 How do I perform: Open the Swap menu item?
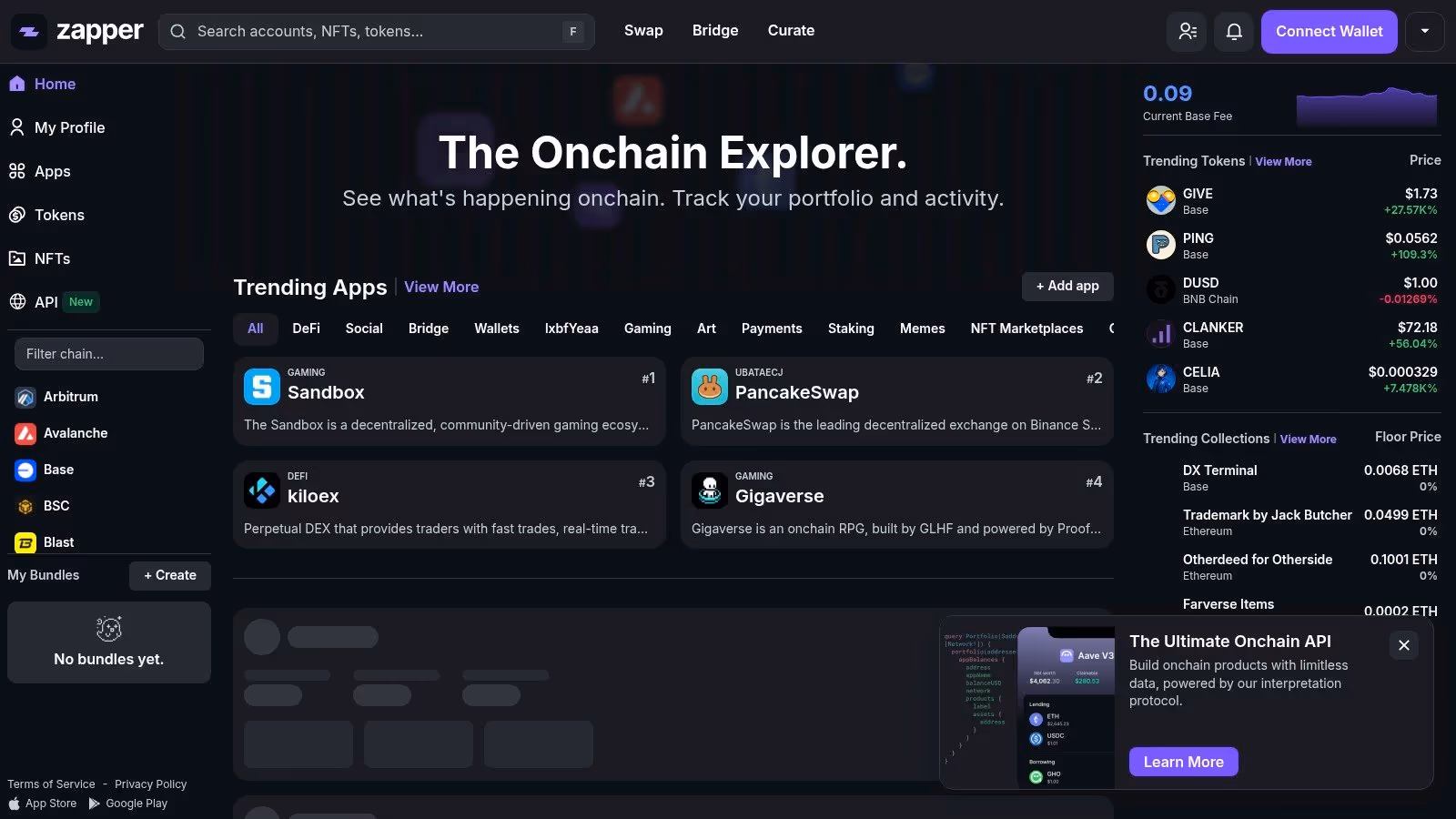point(643,30)
